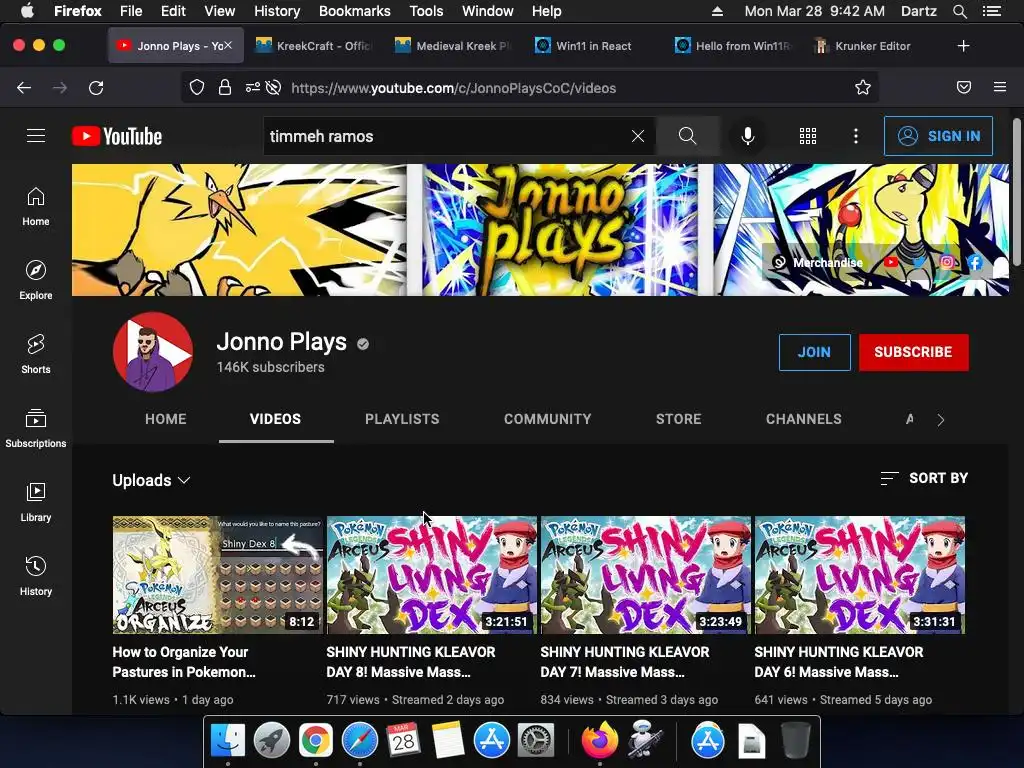Open Explore in sidebar

coord(36,280)
